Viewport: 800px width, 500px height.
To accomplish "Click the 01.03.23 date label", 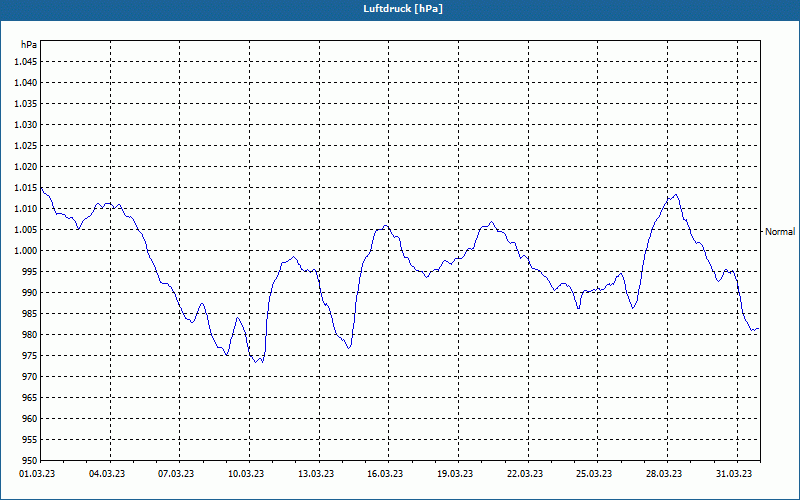I will click(x=37, y=473).
